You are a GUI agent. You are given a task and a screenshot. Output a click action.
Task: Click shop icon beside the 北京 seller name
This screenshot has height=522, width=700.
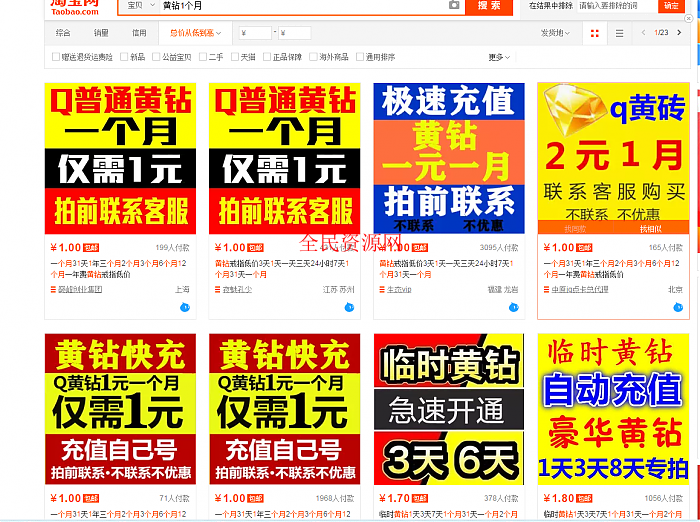pyautogui.click(x=546, y=290)
